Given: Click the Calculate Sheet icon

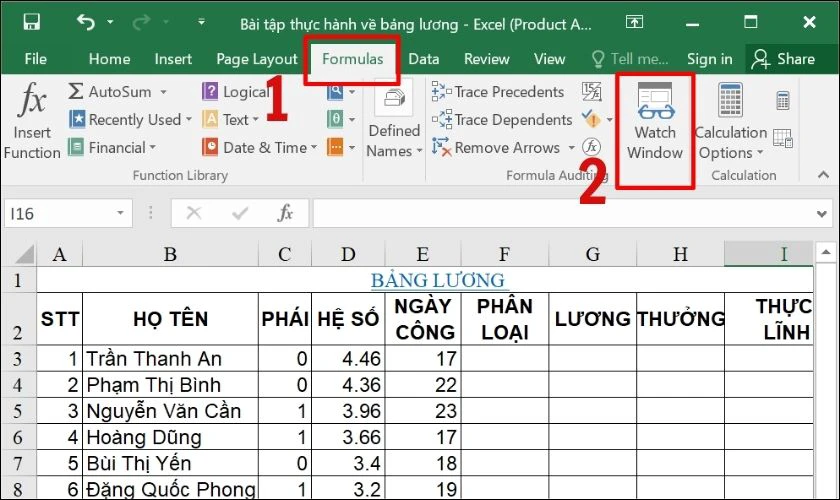Looking at the screenshot, I should click(x=783, y=139).
